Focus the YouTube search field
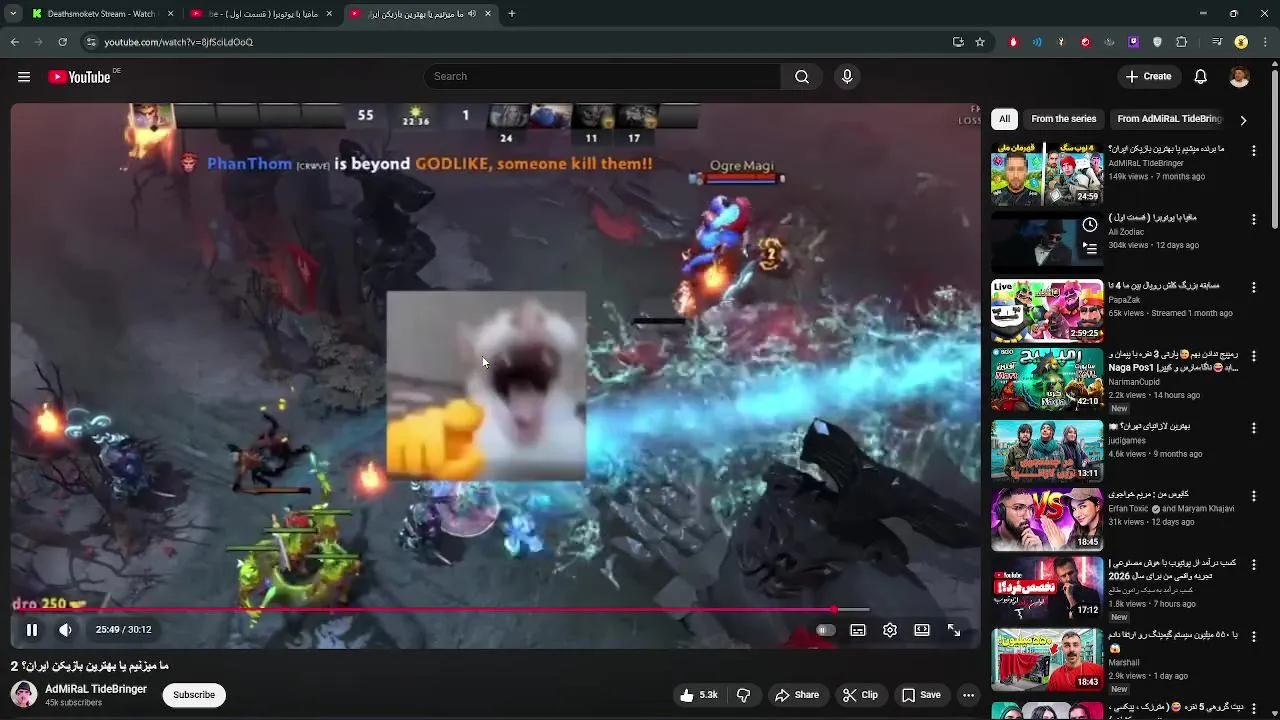1280x720 pixels. tap(602, 76)
